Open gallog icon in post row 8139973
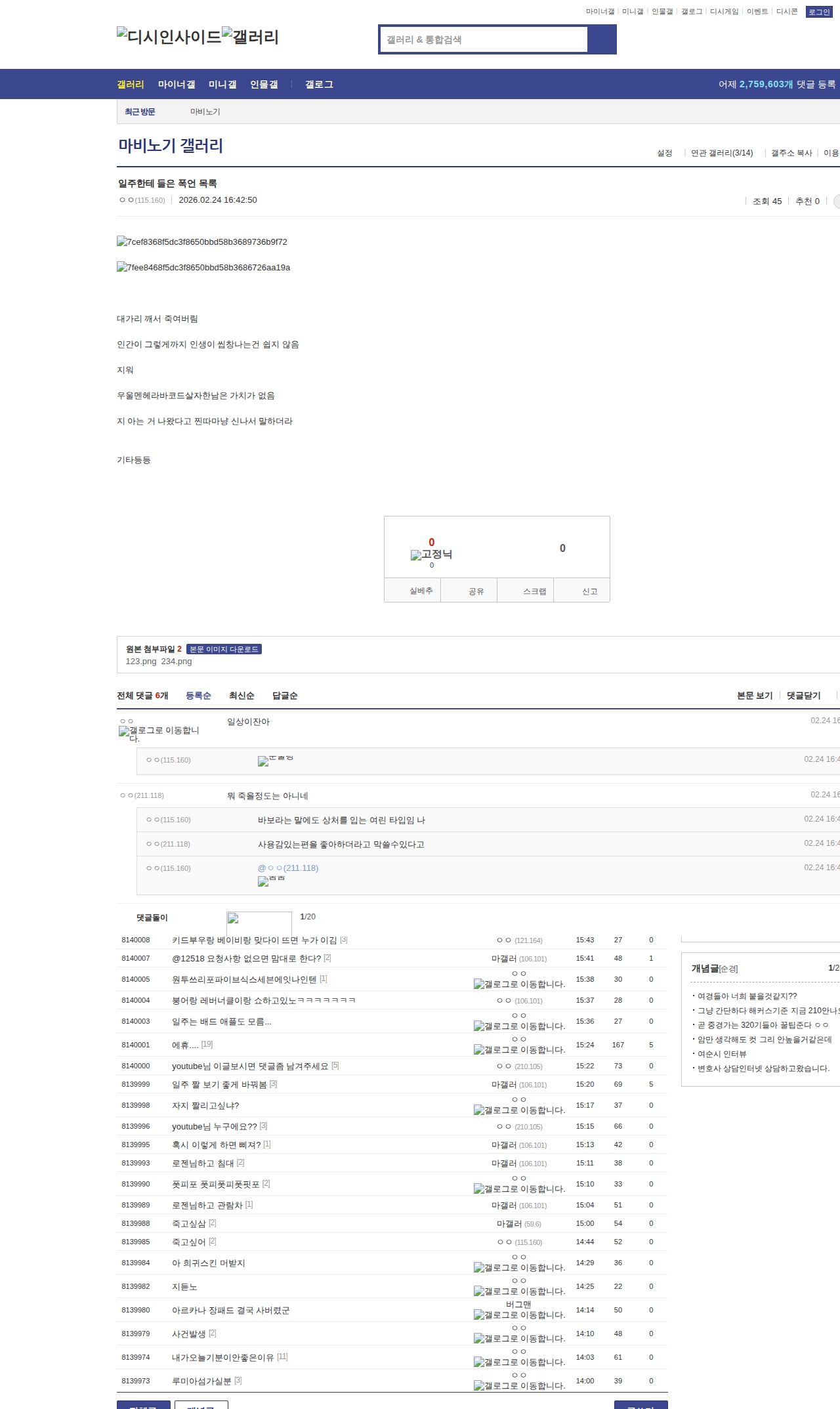This screenshot has width=840, height=1409. point(519,1385)
